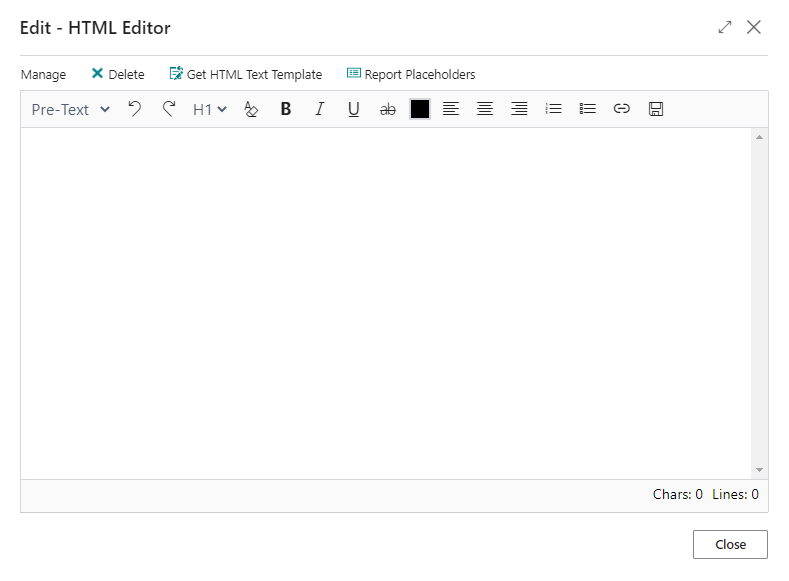Clear formatting with the eraser icon
The image size is (789, 581).
[251, 109]
